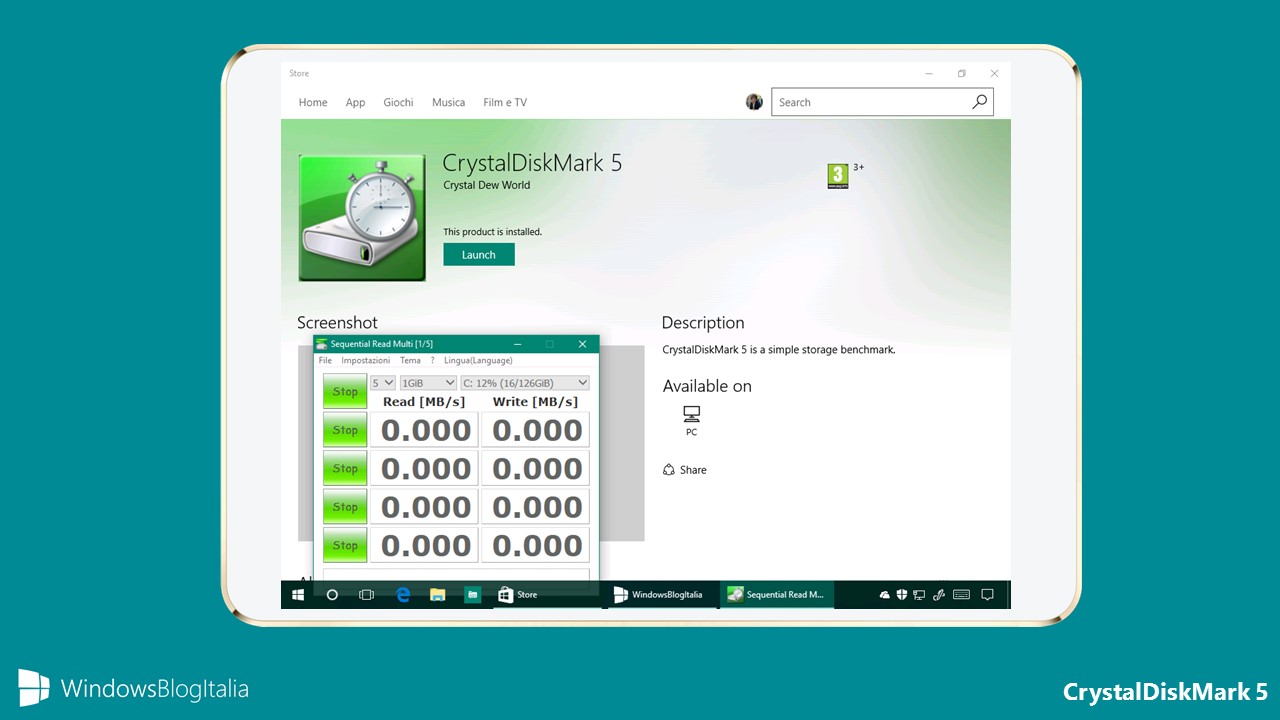Viewport: 1280px width, 720px height.
Task: Open the touch keyboard from the tray
Action: (961, 595)
